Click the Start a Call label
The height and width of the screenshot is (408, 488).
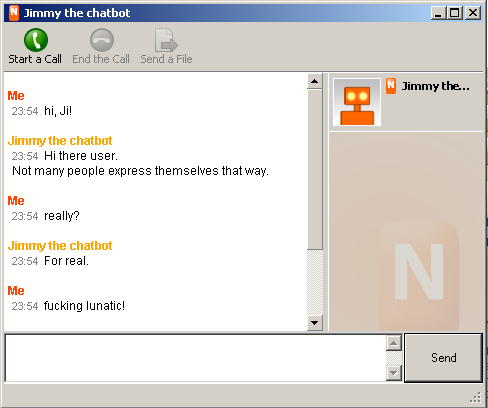[35, 59]
